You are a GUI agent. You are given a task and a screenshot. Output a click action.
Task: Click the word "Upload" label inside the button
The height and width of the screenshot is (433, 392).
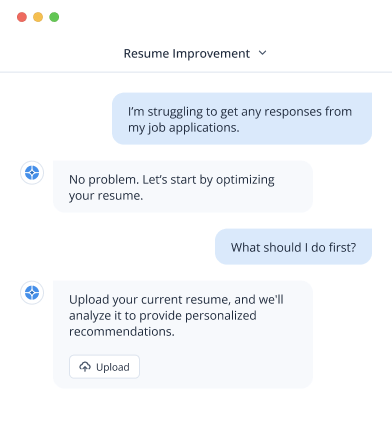click(113, 367)
